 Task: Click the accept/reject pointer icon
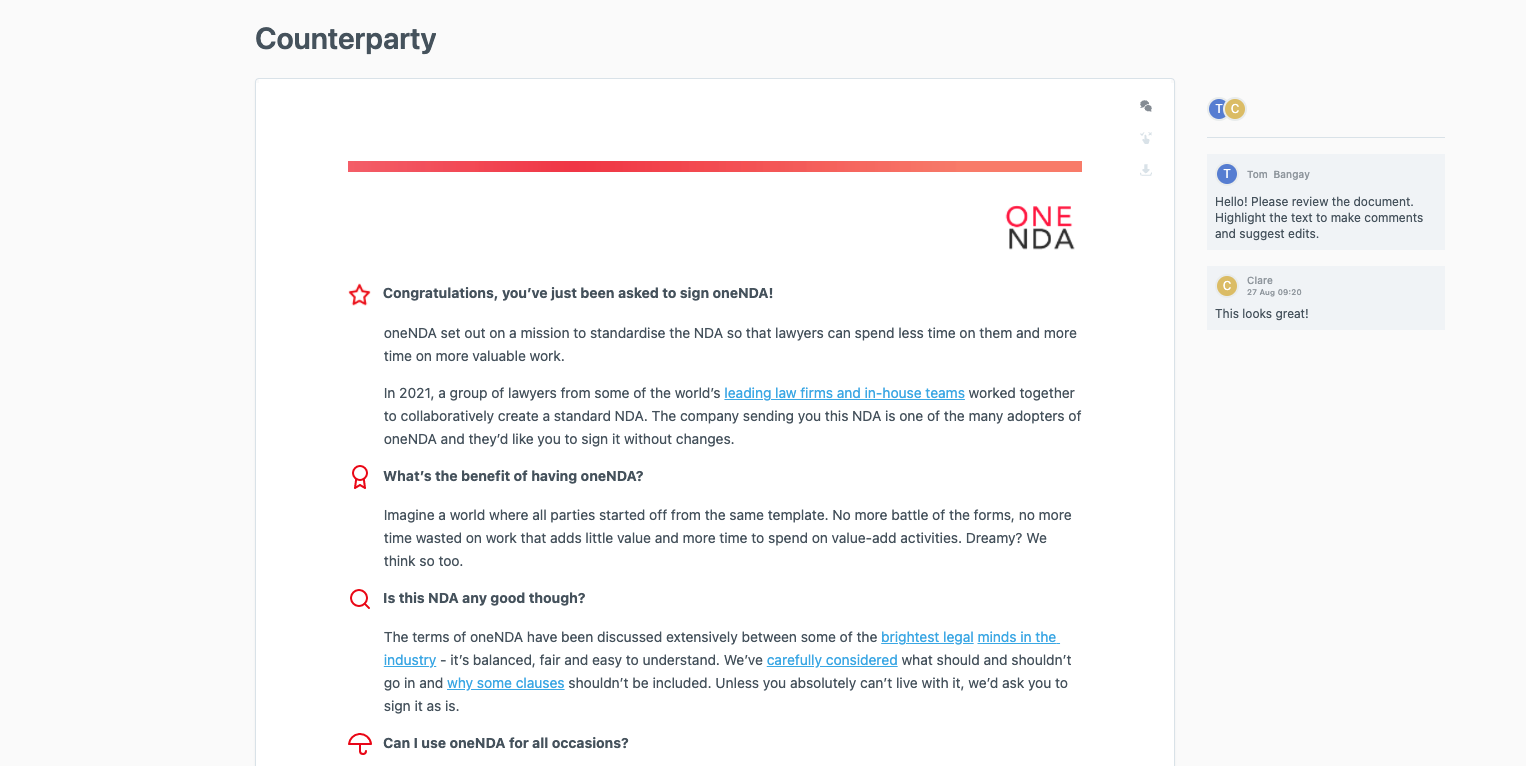click(x=1146, y=138)
